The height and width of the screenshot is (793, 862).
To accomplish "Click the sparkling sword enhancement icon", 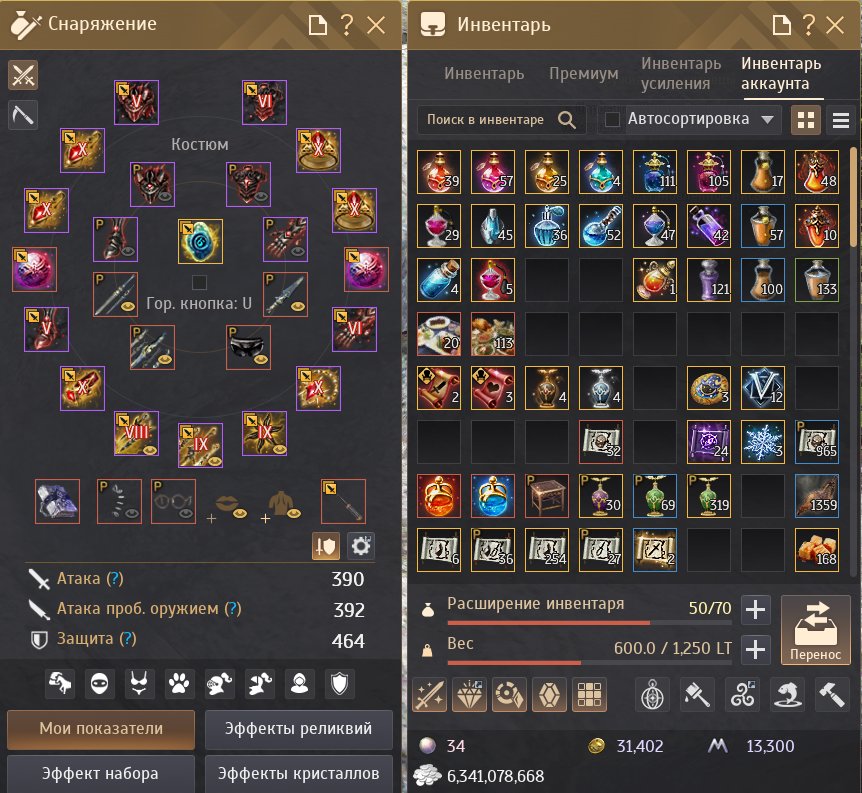I will pos(430,695).
